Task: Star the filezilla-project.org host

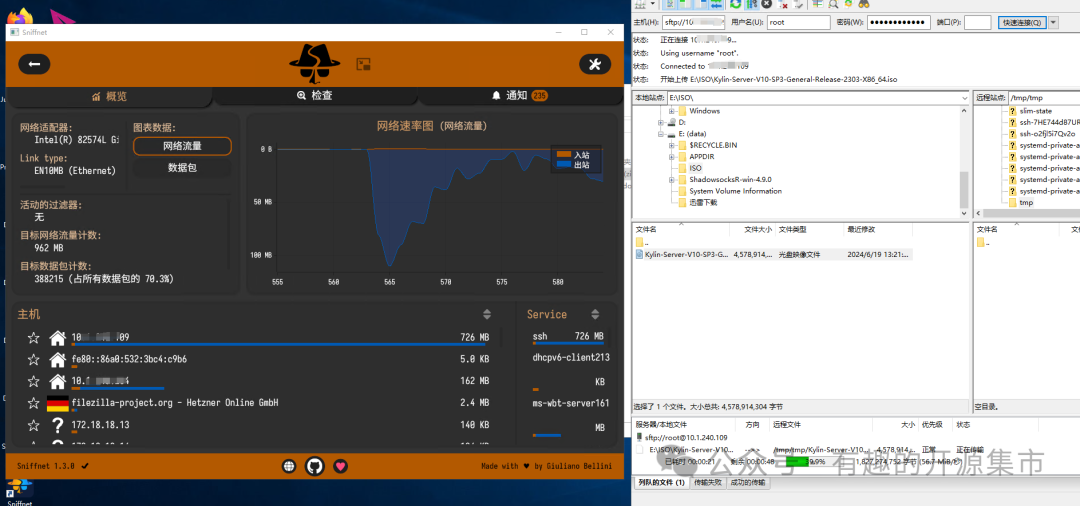Action: click(32, 403)
